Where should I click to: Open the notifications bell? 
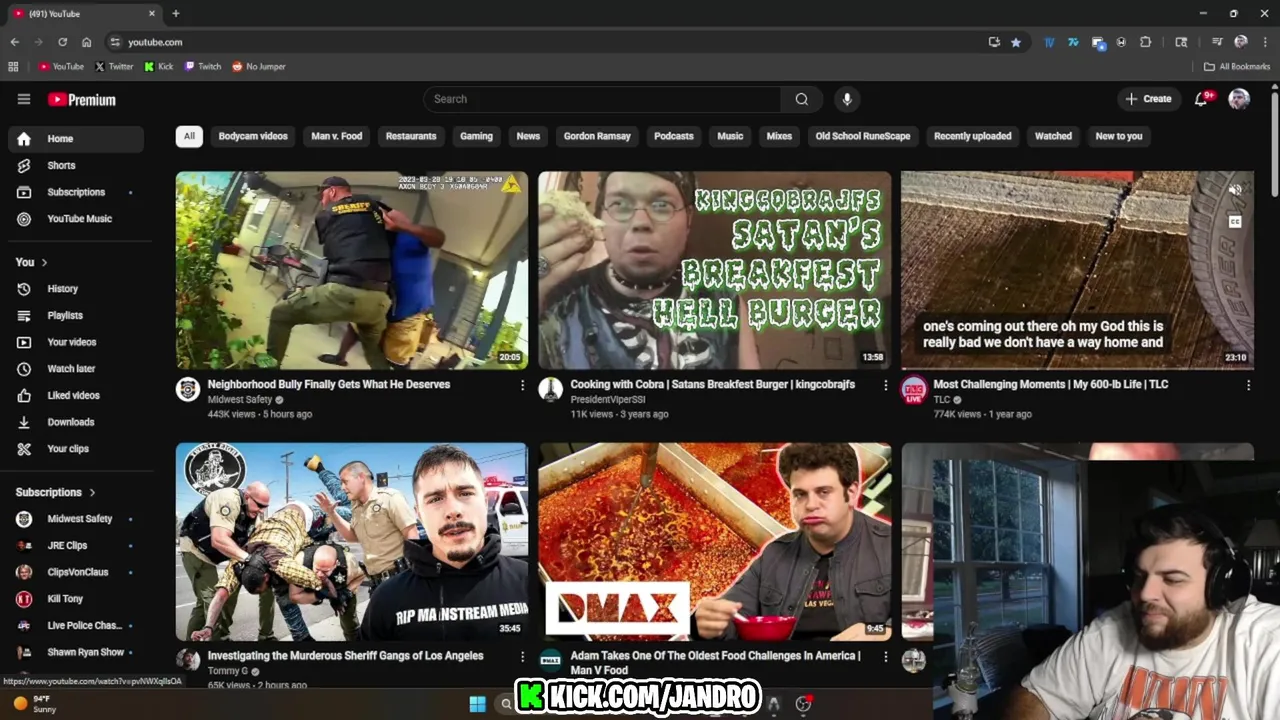[1201, 99]
